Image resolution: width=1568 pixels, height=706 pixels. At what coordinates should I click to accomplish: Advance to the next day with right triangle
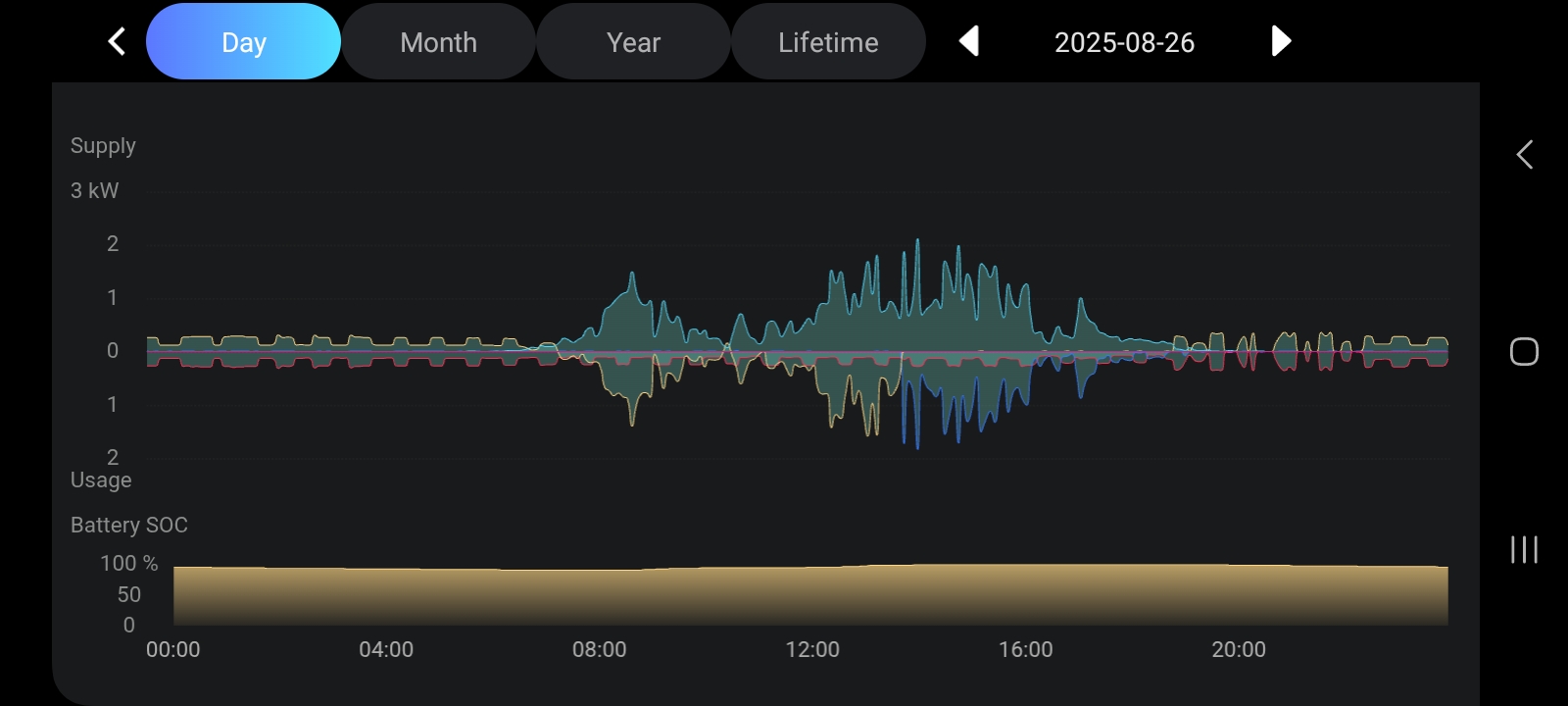[x=1280, y=41]
